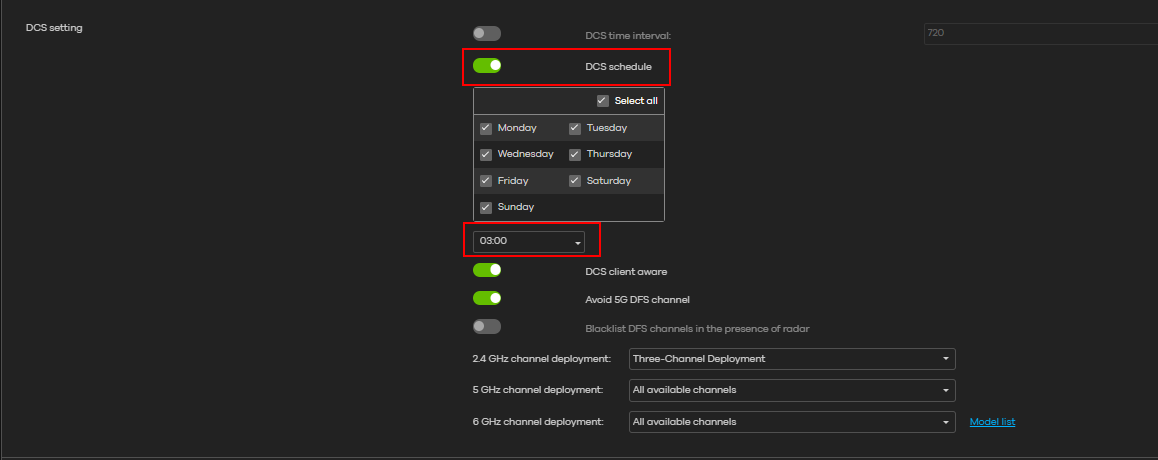The width and height of the screenshot is (1158, 460).
Task: Turn off DCS client aware switch
Action: coord(487,270)
